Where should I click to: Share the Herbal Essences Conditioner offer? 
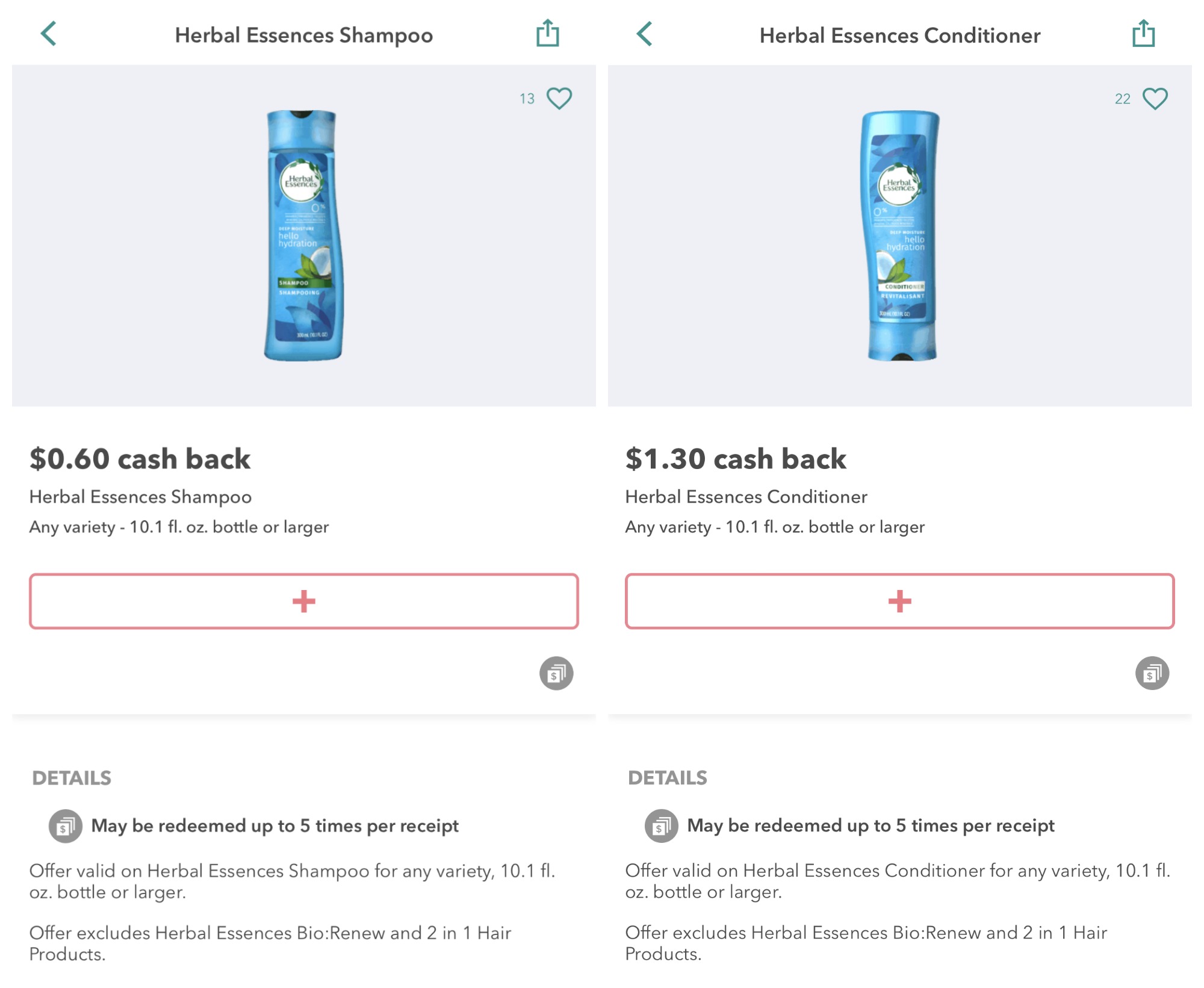[1143, 33]
